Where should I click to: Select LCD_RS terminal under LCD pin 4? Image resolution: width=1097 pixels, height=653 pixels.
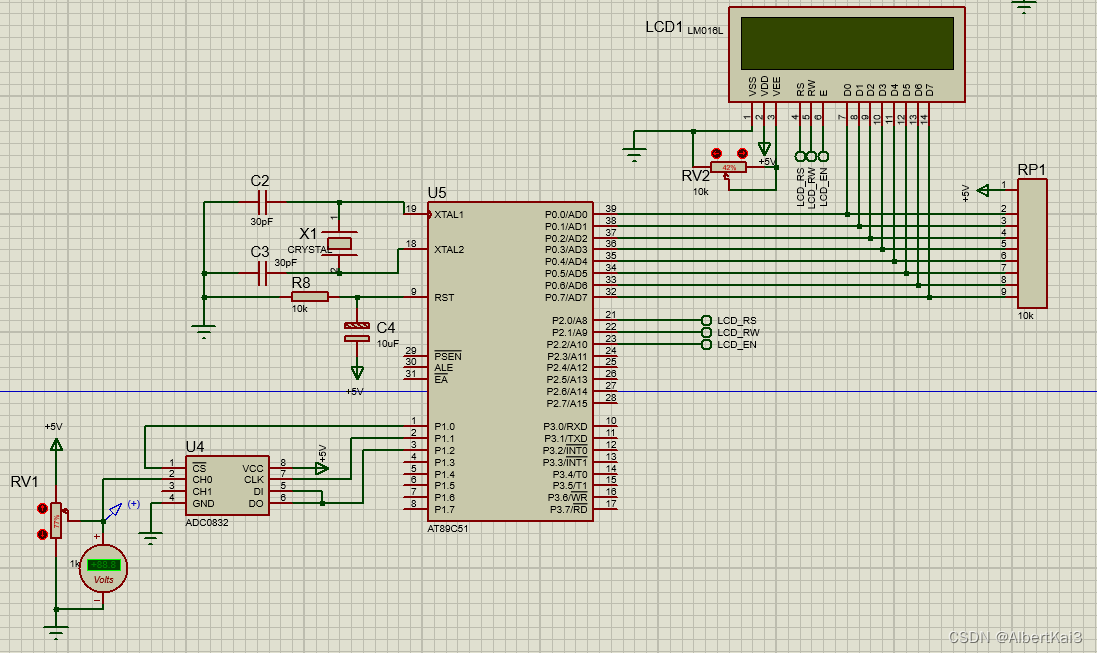[800, 156]
